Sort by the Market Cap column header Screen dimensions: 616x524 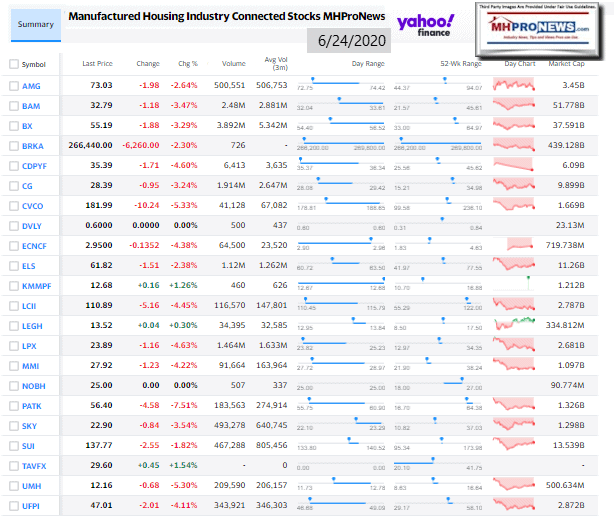click(568, 64)
